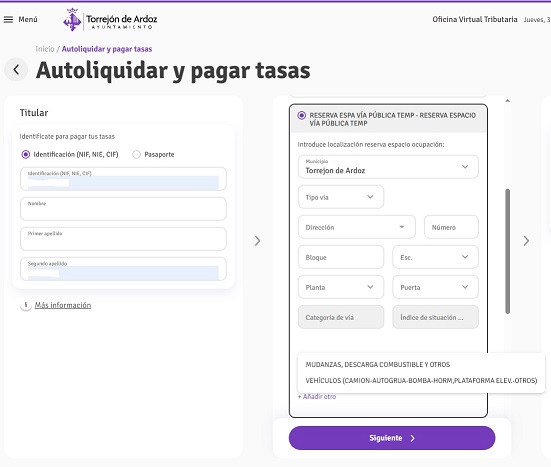Open the Tipo vía dropdown
551x467 pixels.
click(341, 197)
